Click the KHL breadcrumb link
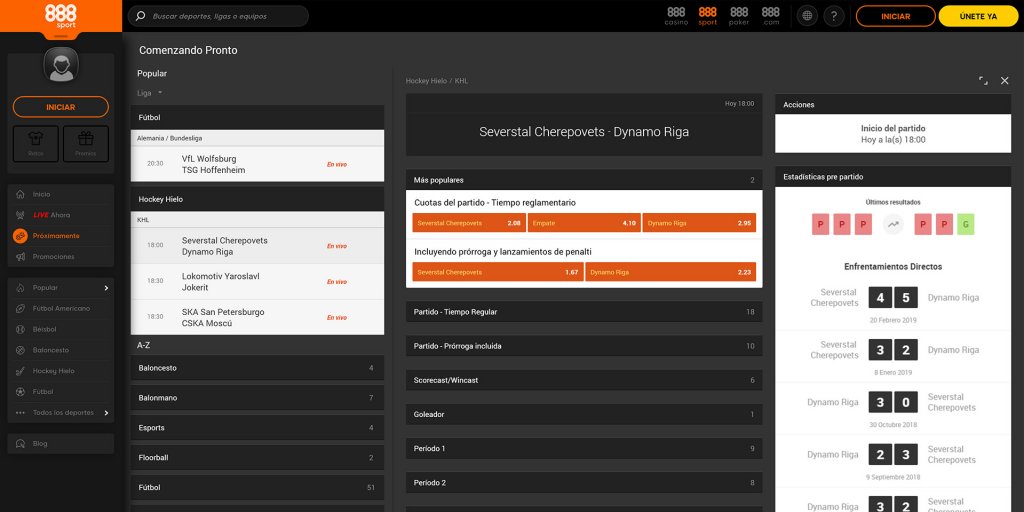Image resolution: width=1024 pixels, height=512 pixels. pos(461,81)
